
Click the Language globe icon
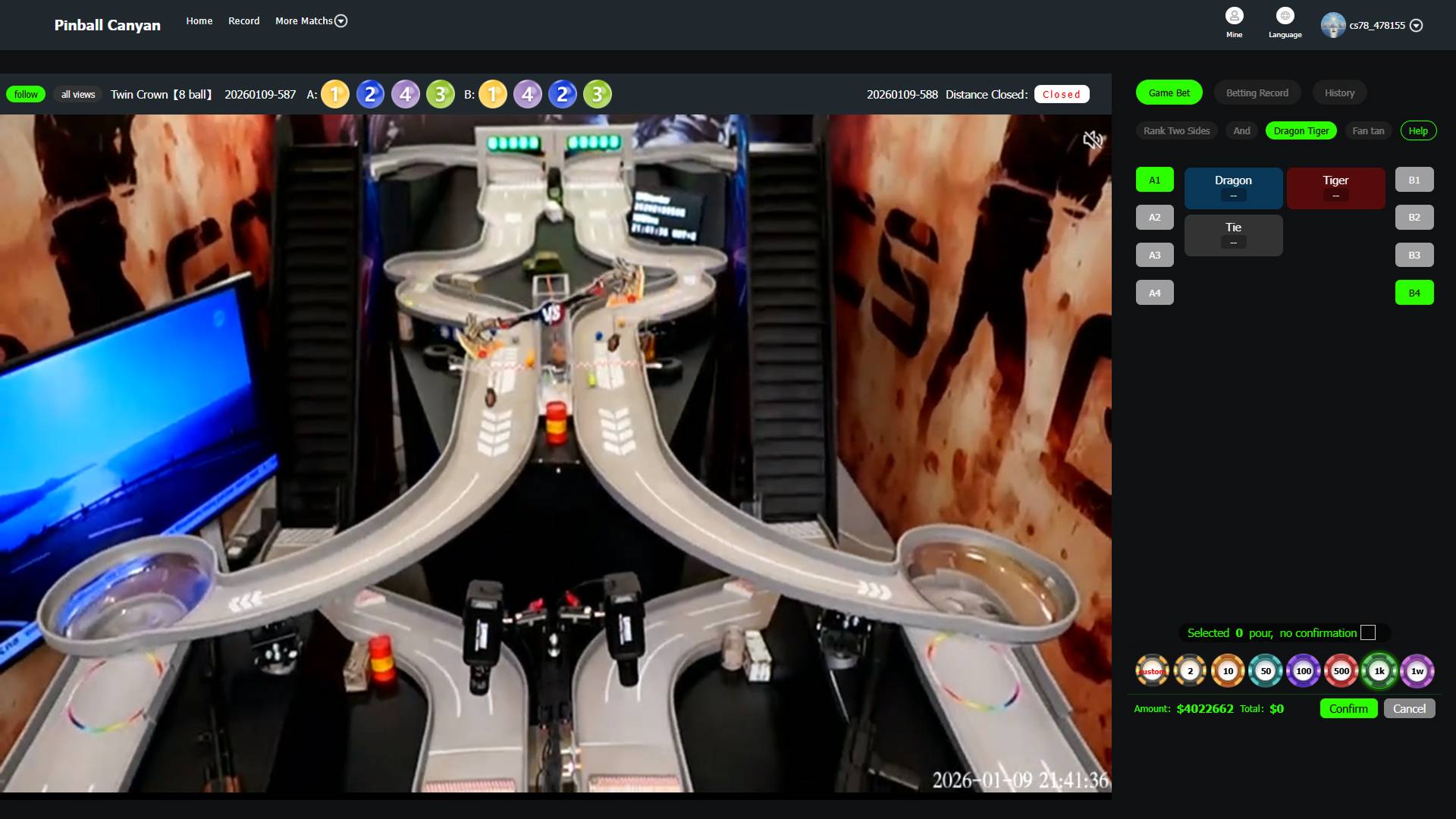click(1285, 17)
